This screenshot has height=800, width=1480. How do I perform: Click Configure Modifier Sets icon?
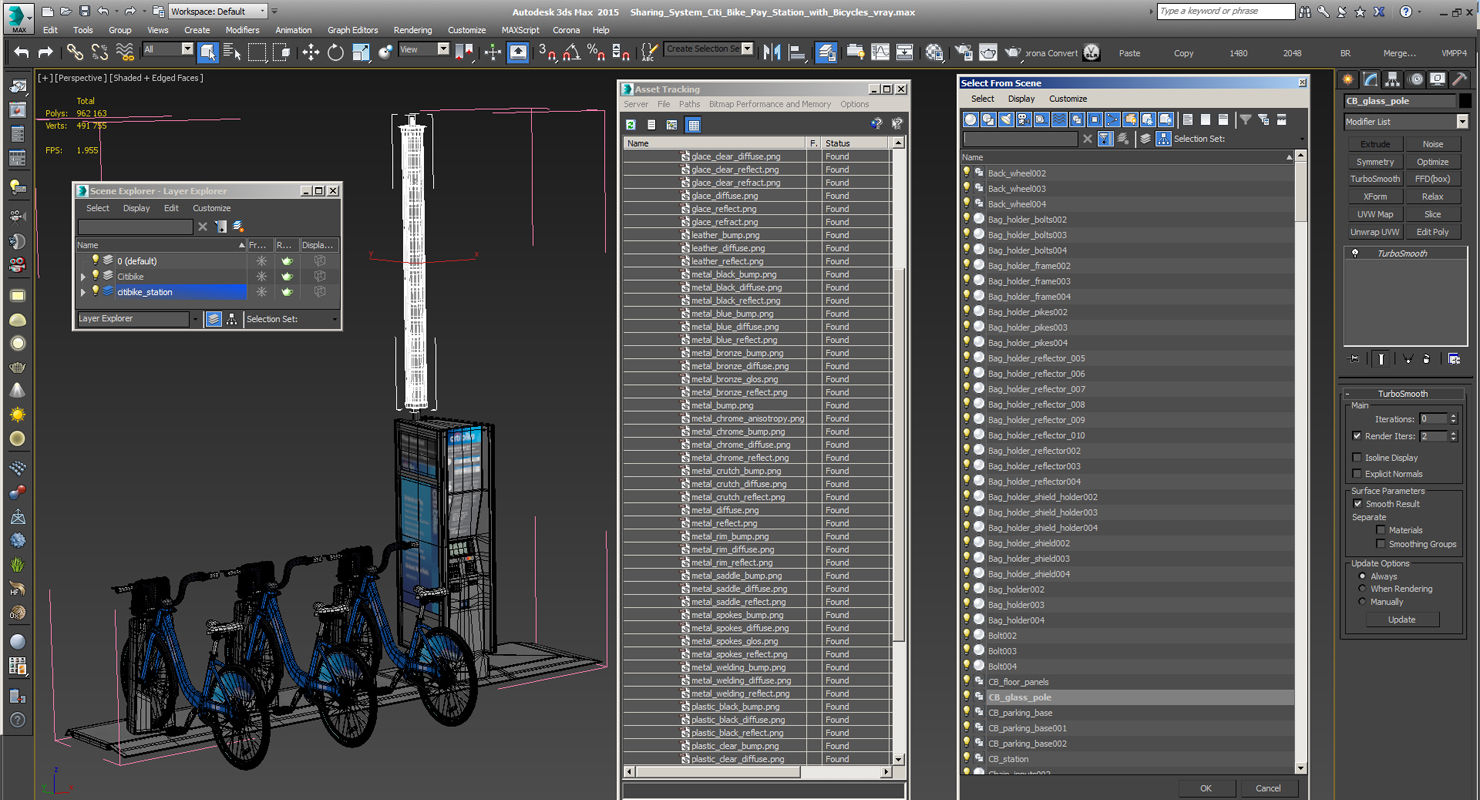(x=1454, y=359)
